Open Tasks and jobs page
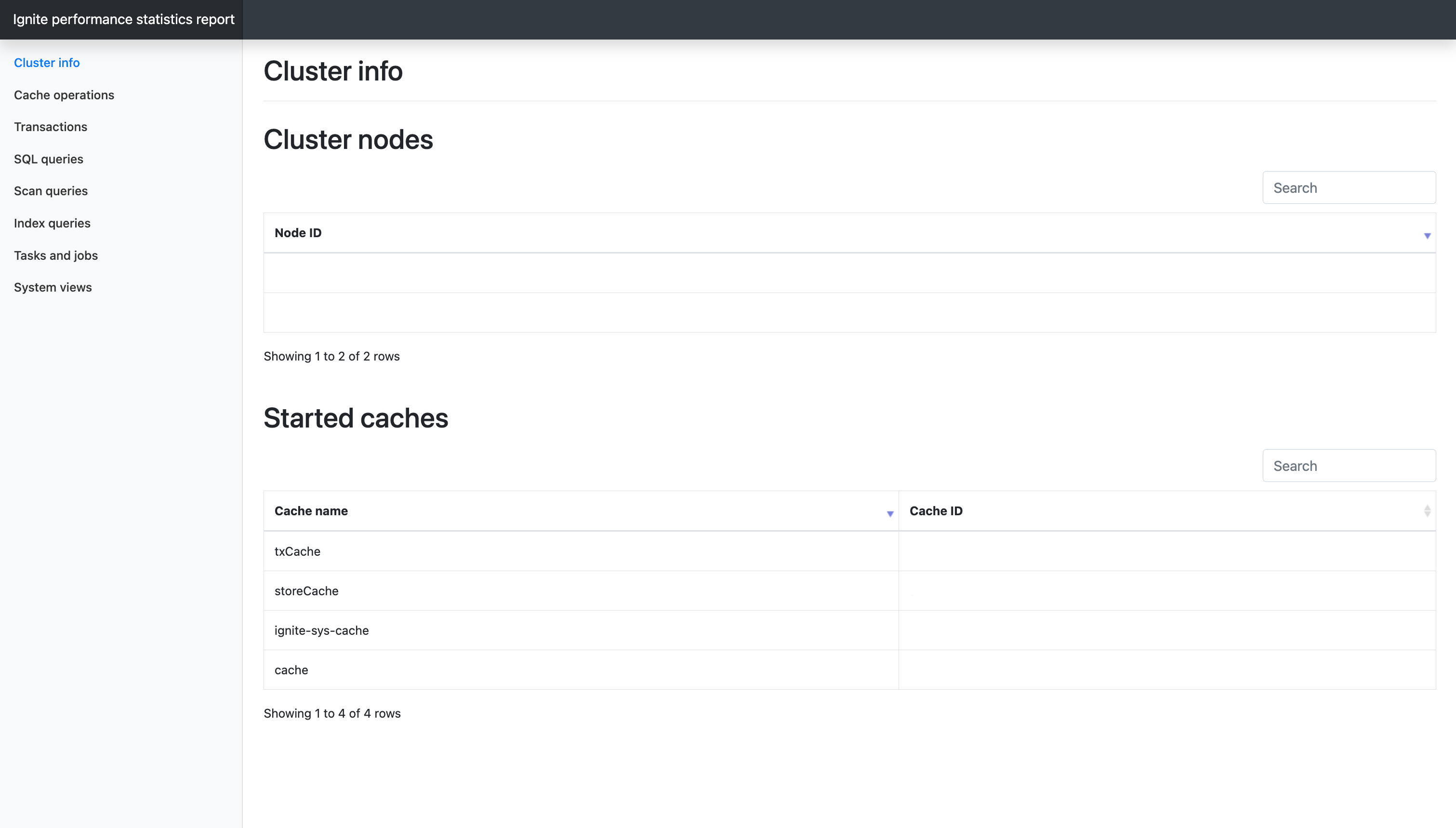Image resolution: width=1456 pixels, height=828 pixels. pos(56,255)
